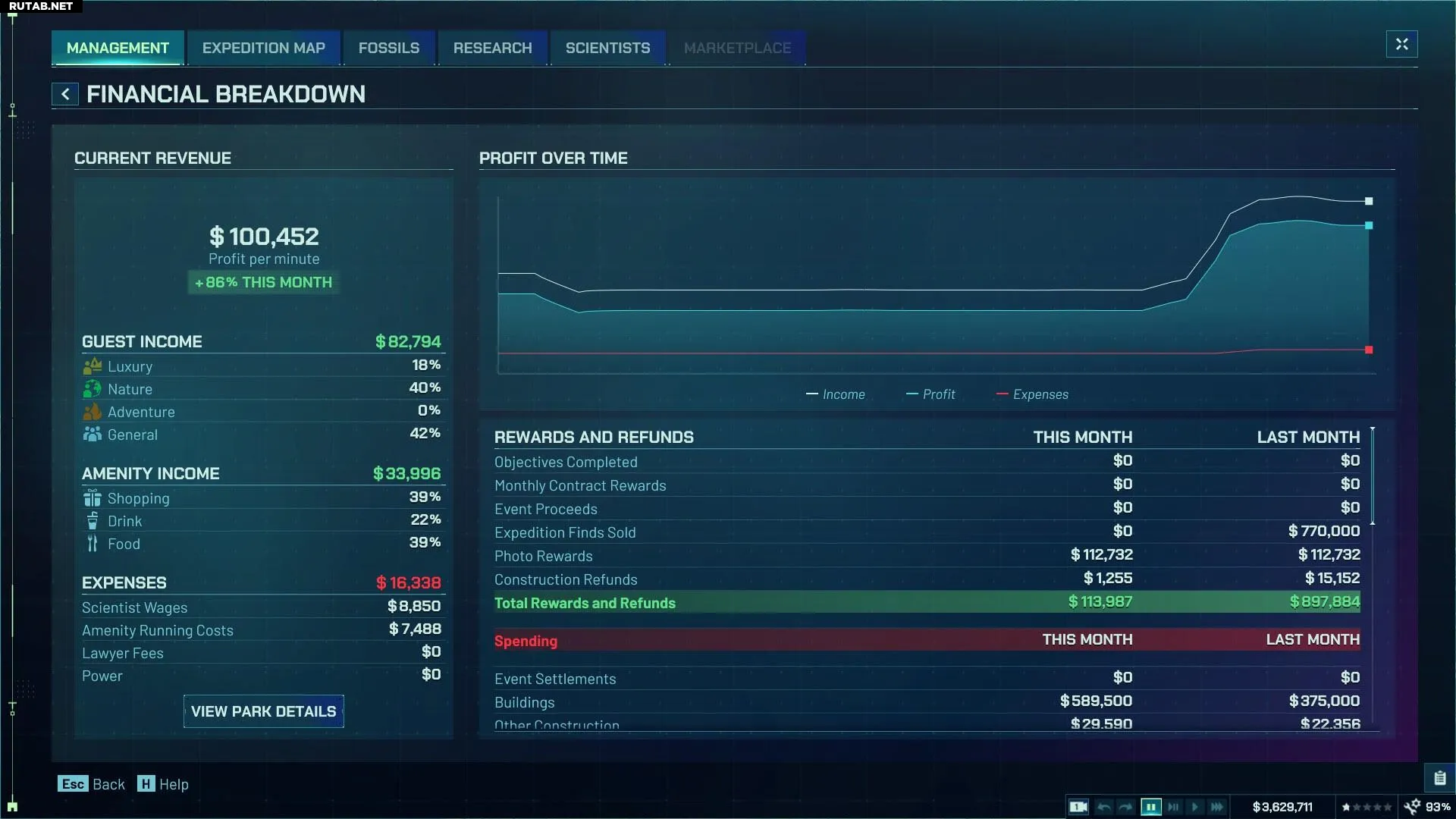Toggle the pause game button

coord(1150,807)
